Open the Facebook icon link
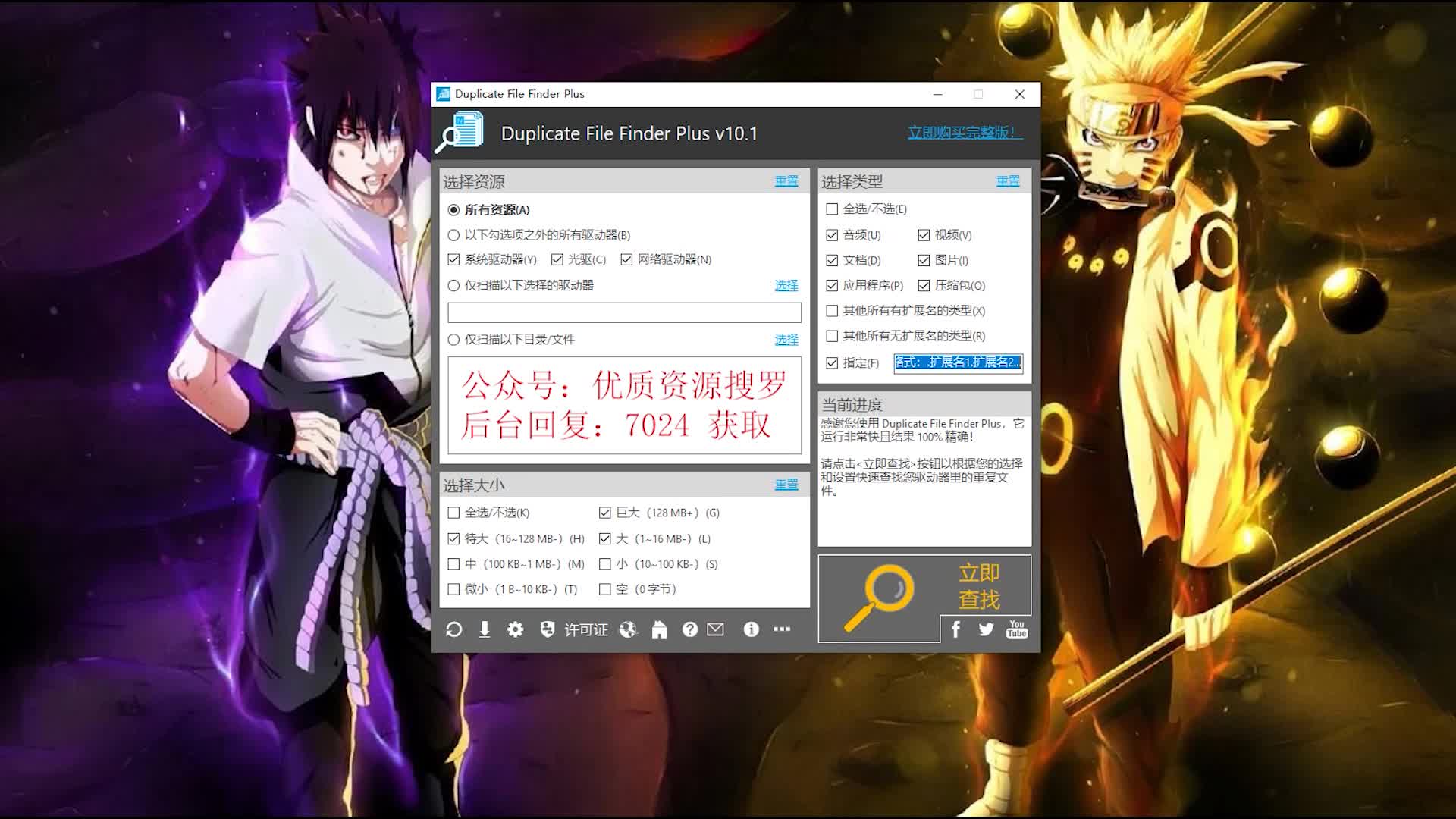This screenshot has width=1456, height=819. click(x=955, y=629)
